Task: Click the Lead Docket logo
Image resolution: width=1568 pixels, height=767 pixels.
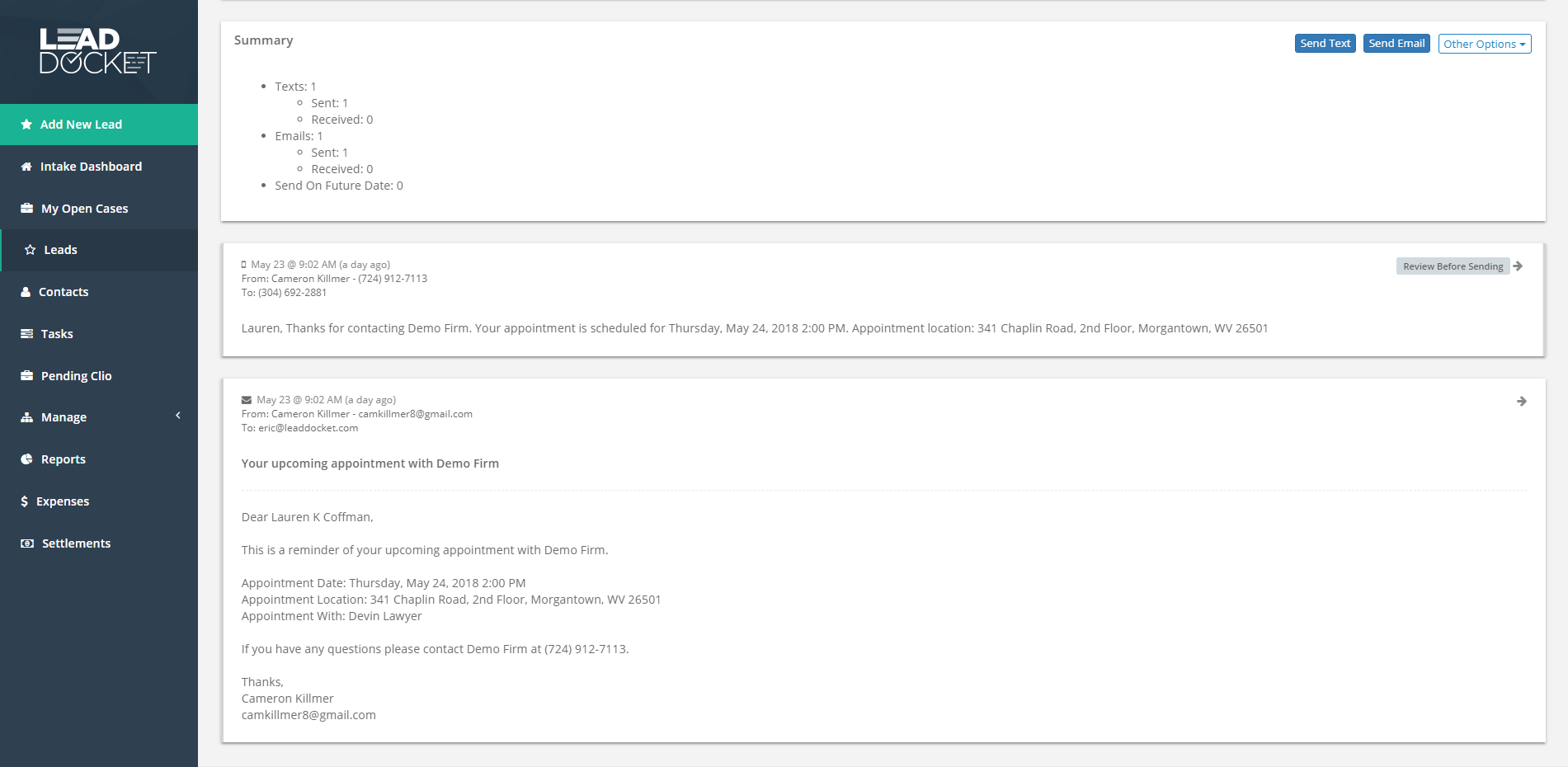Action: point(98,51)
